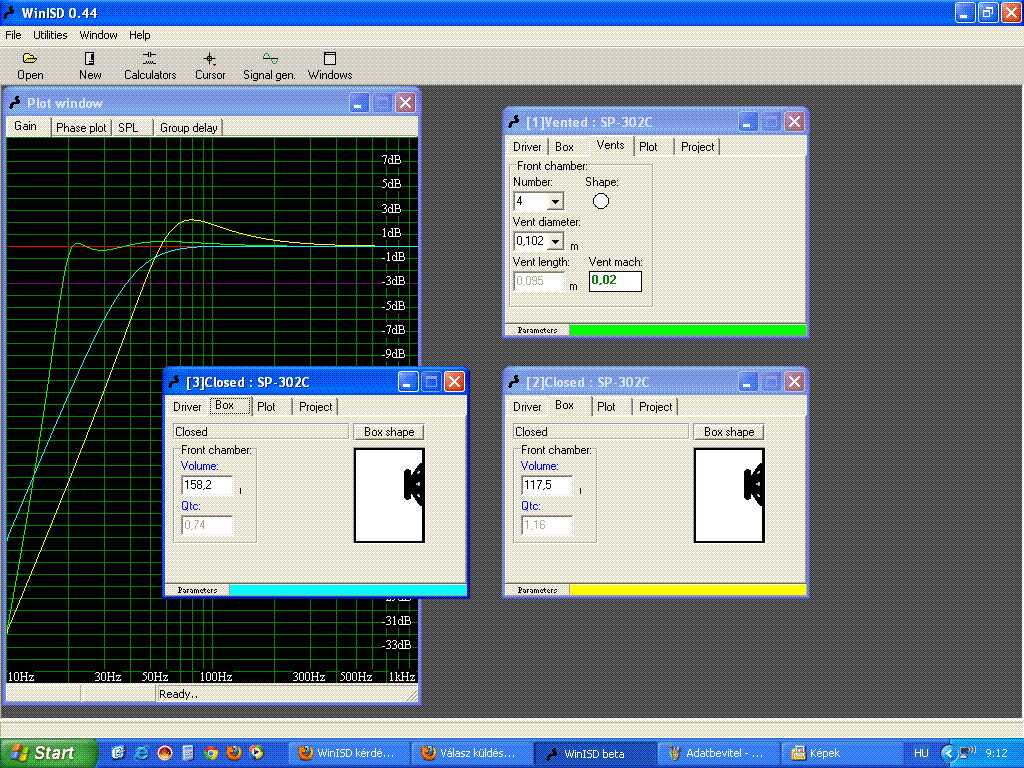Image resolution: width=1024 pixels, height=768 pixels.
Task: Expand the Vent diameter dropdown
Action: 555,242
